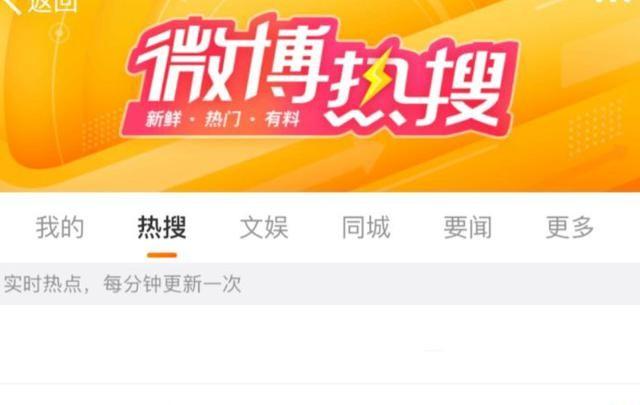The height and width of the screenshot is (405, 640).
Task: Open the three-dot more options menu
Action: [x=617, y=2]
